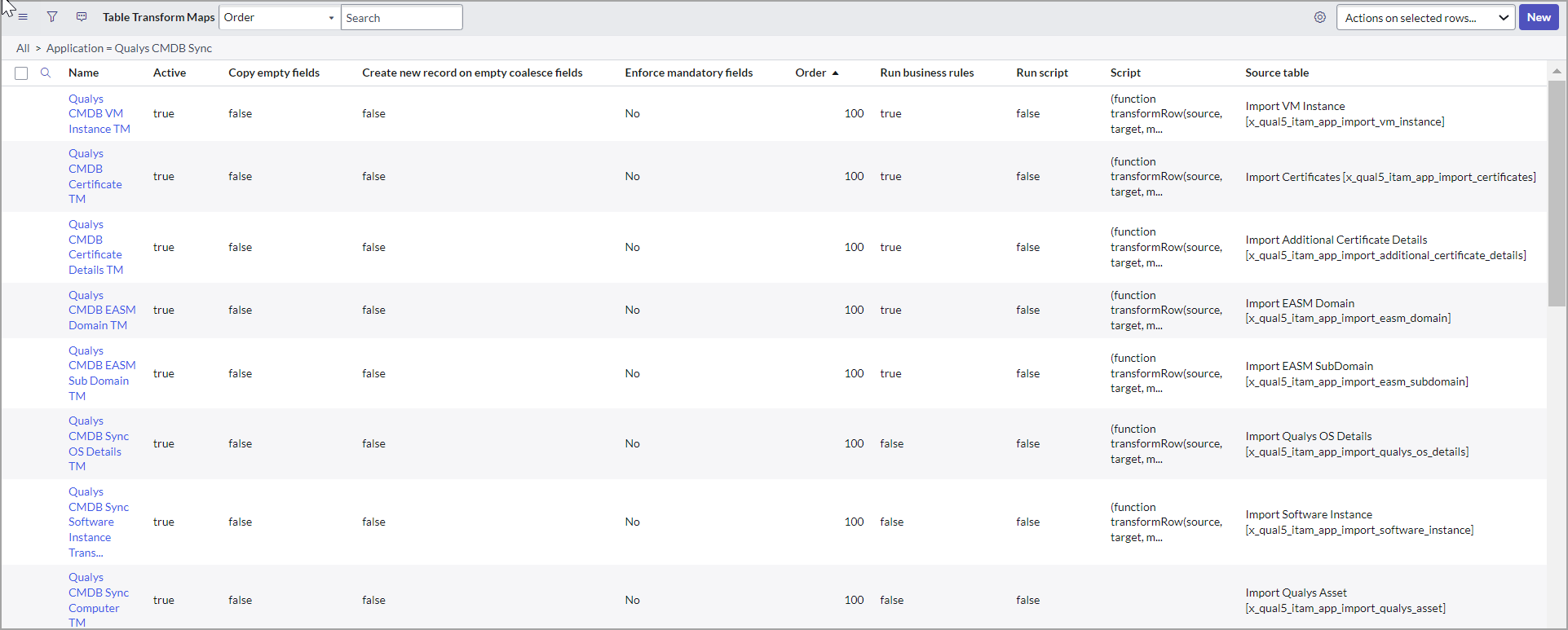Open Actions on selected rows dropdown
Viewport: 1568px width, 630px height.
click(1425, 17)
